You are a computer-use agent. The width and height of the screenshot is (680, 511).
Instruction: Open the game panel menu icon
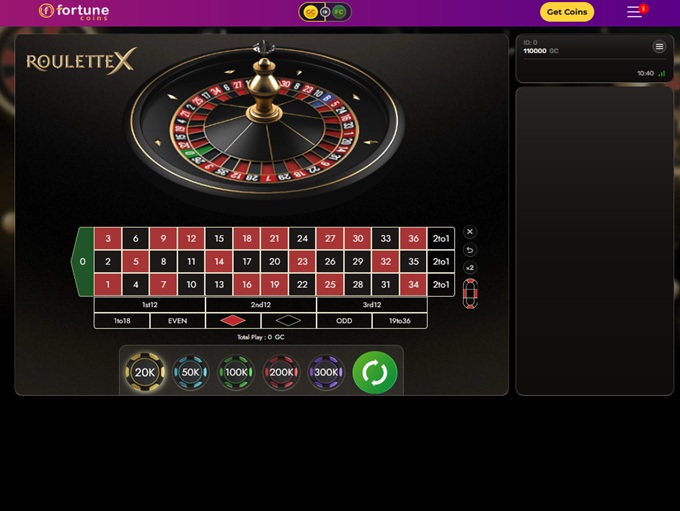tap(659, 46)
